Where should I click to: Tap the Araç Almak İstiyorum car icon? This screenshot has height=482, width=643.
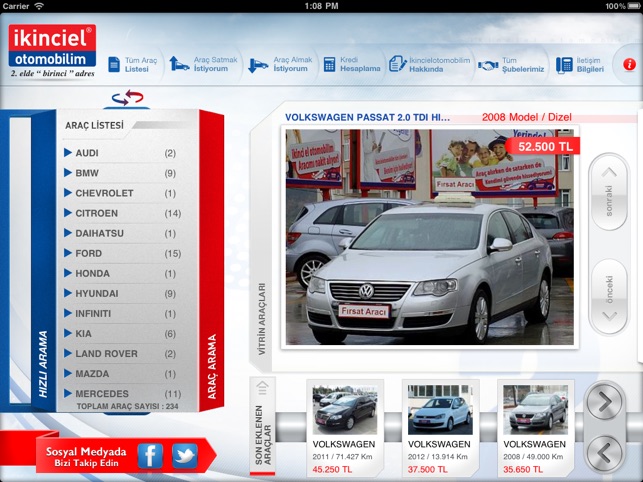pyautogui.click(x=258, y=66)
